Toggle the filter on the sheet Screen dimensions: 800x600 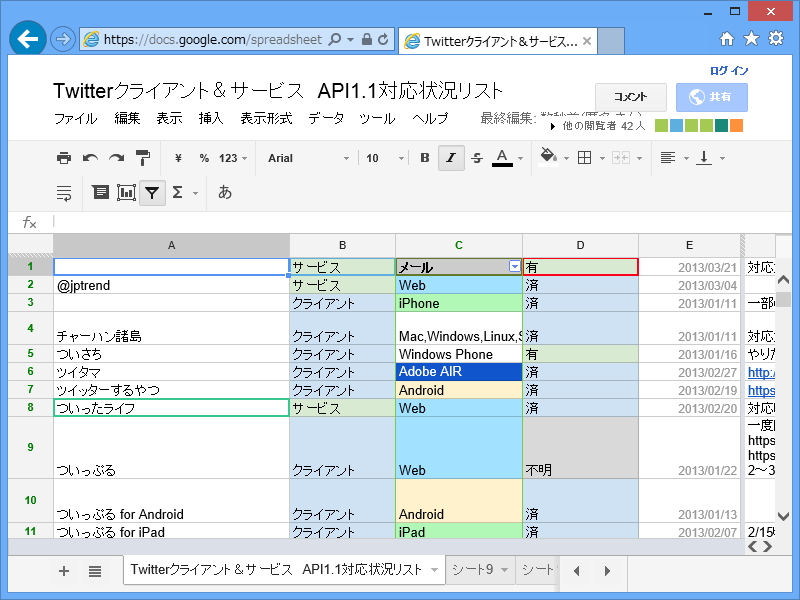point(152,193)
